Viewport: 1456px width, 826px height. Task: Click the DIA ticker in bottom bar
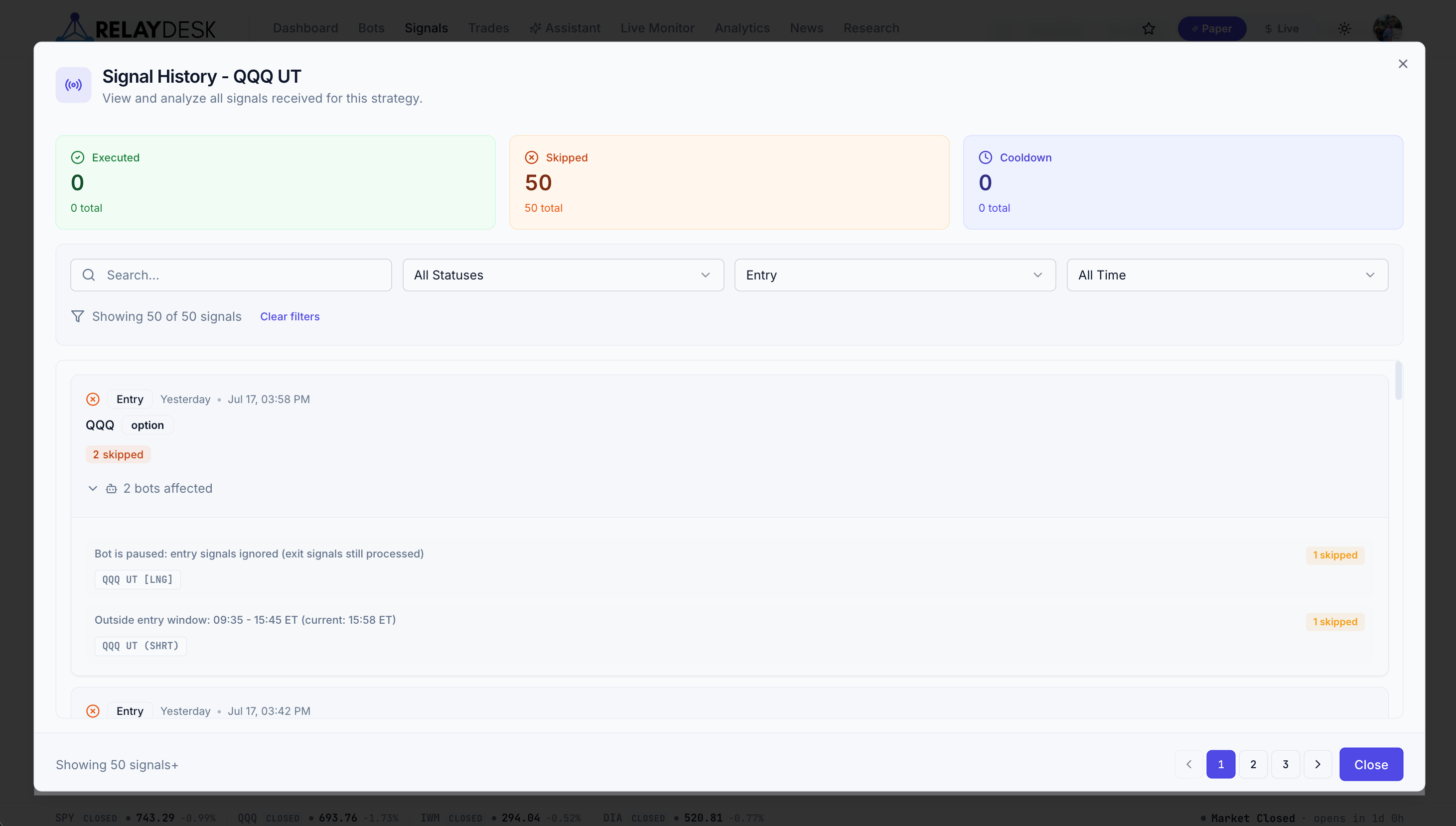pos(683,818)
